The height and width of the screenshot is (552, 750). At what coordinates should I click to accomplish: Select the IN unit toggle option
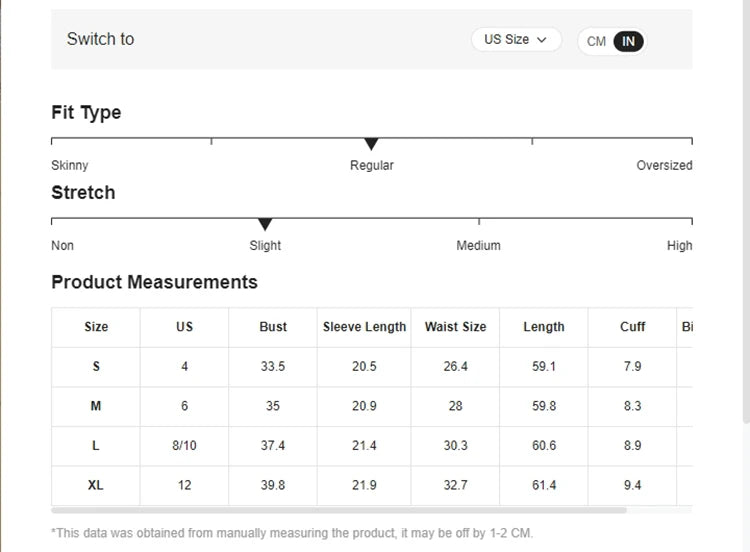click(628, 41)
